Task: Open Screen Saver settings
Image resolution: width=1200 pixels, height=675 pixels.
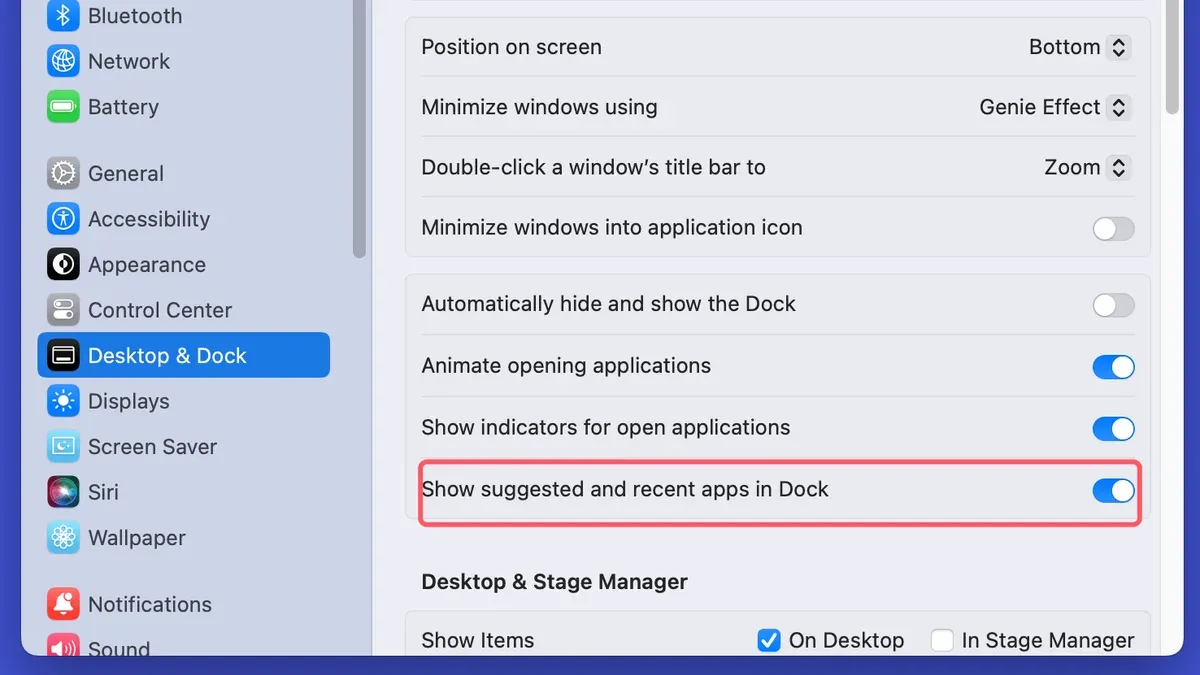Action: 184,447
